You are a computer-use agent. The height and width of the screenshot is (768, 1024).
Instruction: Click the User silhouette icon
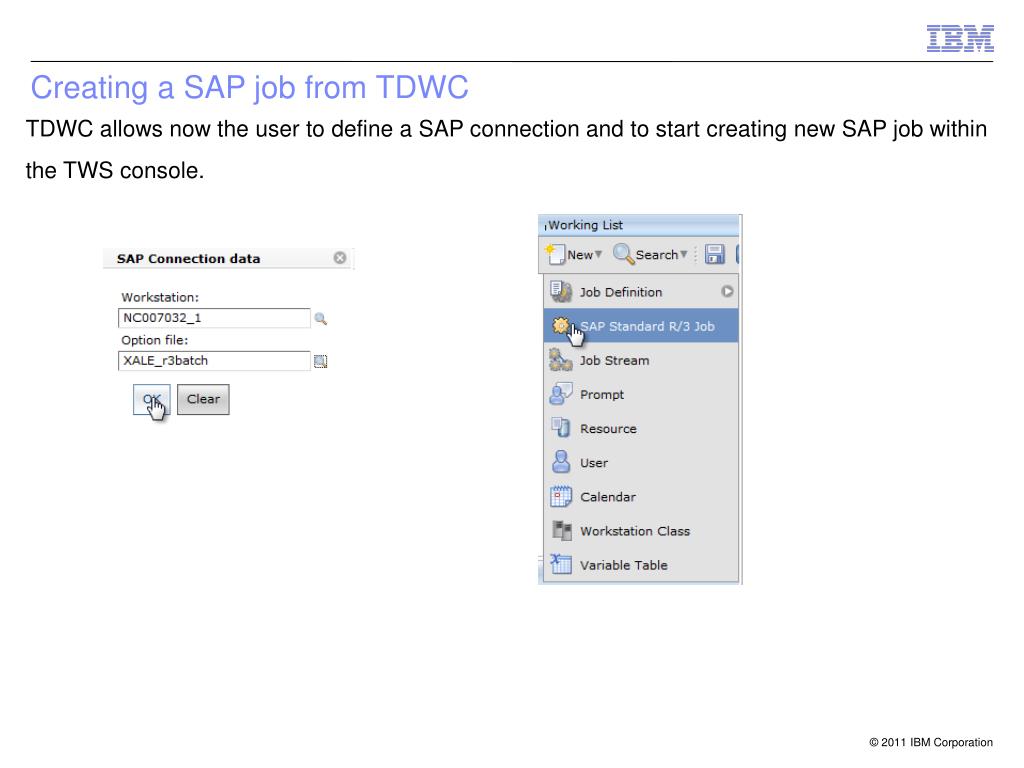(561, 462)
